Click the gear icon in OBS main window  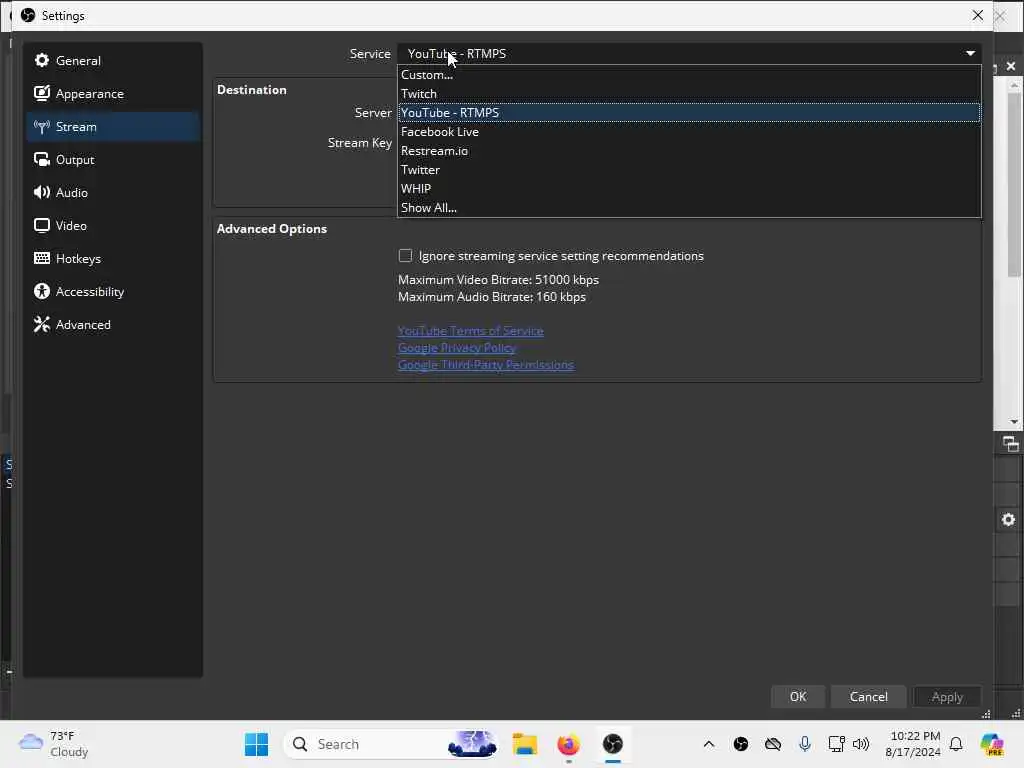[x=1008, y=520]
